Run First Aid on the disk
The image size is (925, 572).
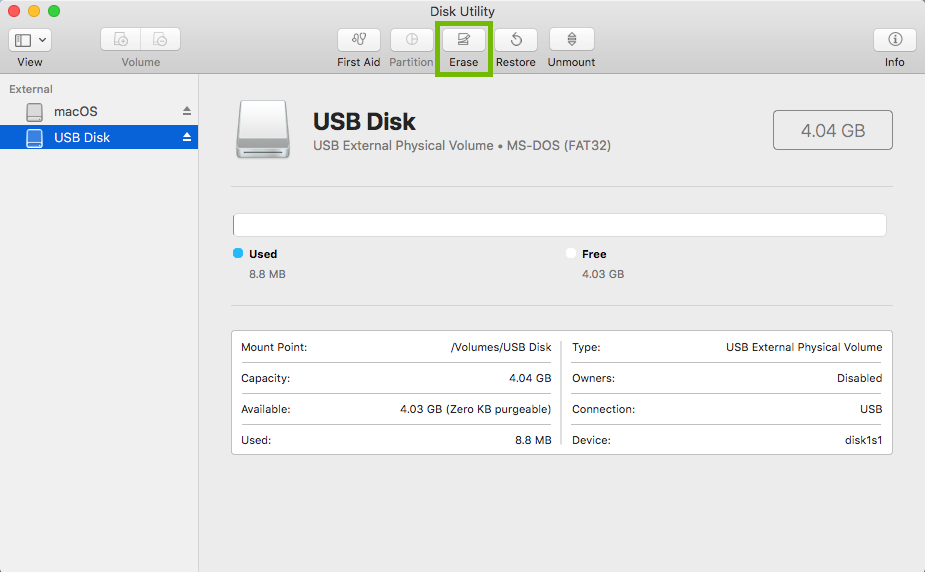point(359,40)
